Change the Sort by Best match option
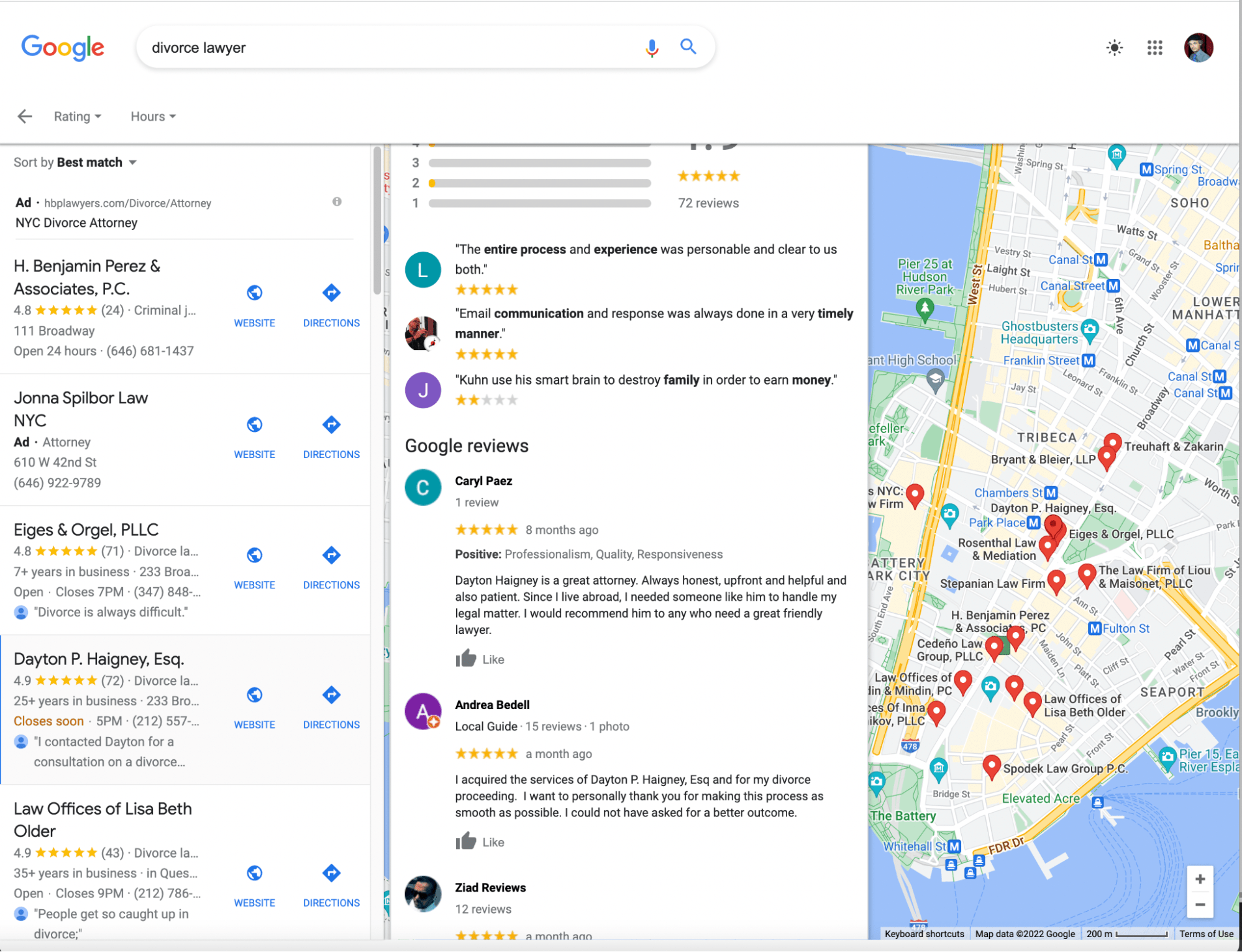Screen dimensions: 1242x952 tap(75, 162)
